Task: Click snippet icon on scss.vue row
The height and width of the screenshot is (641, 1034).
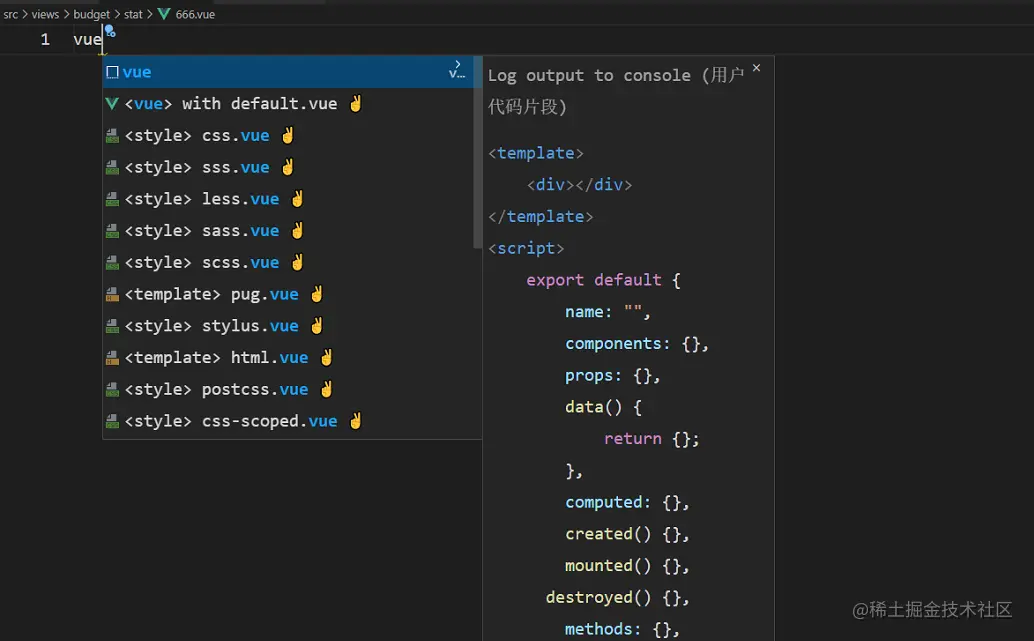Action: click(x=112, y=262)
